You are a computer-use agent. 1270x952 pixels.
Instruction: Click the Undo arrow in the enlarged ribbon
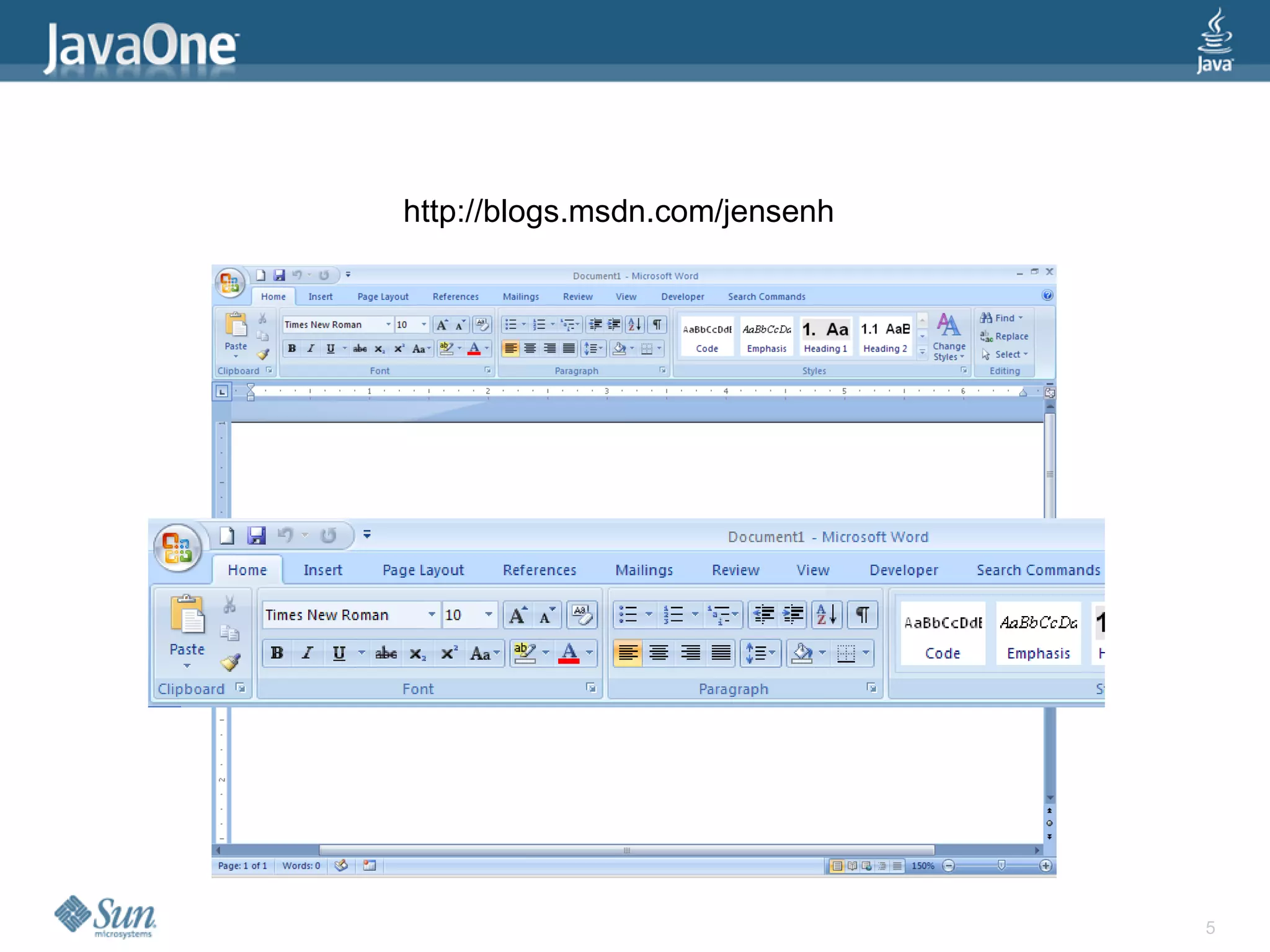tap(285, 535)
